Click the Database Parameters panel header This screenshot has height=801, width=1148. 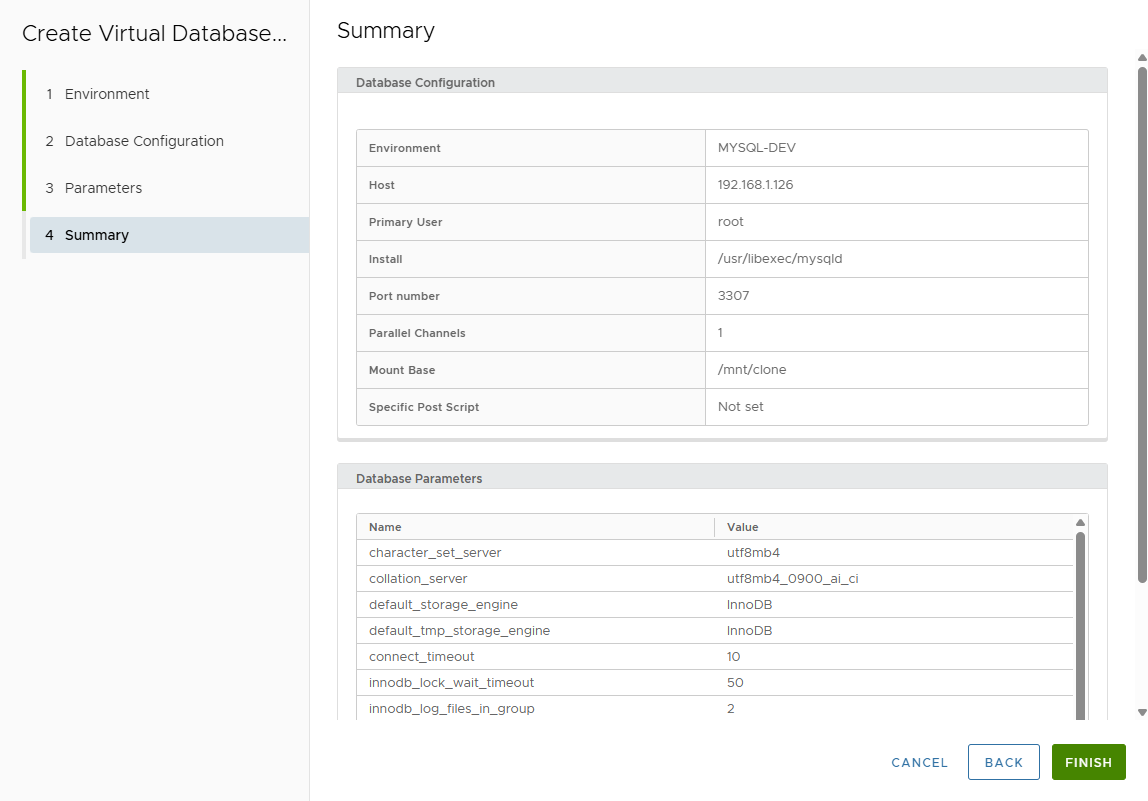(419, 479)
